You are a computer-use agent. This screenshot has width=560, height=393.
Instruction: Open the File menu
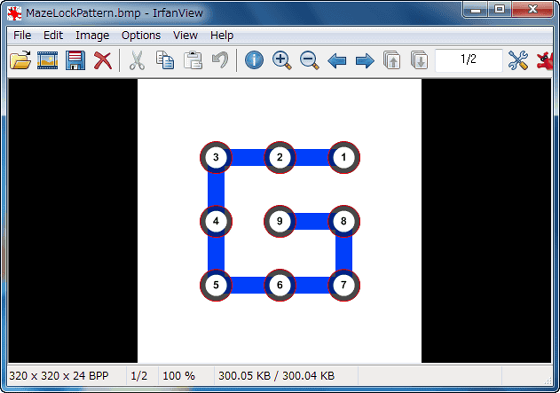[22, 35]
